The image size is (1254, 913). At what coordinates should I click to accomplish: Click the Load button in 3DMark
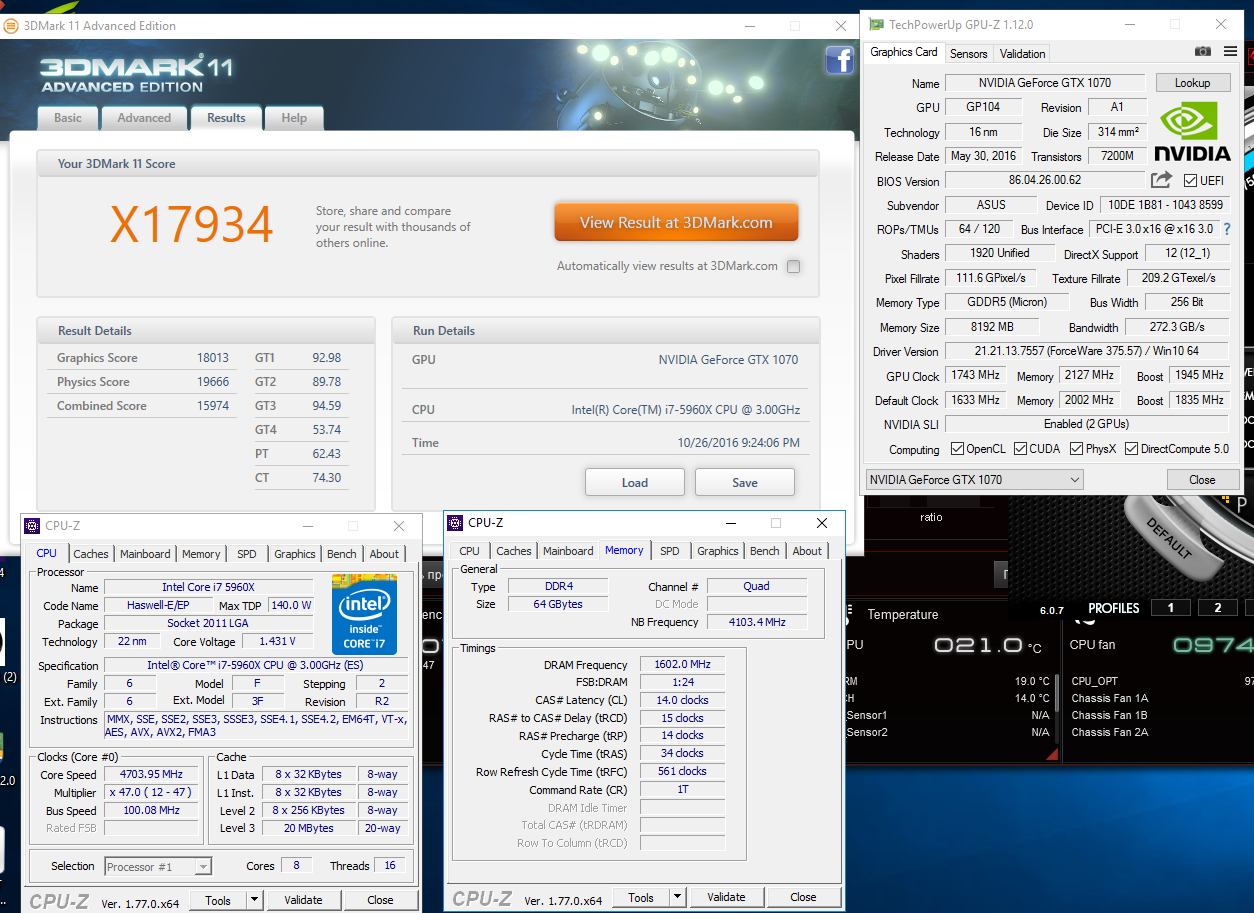[x=635, y=482]
